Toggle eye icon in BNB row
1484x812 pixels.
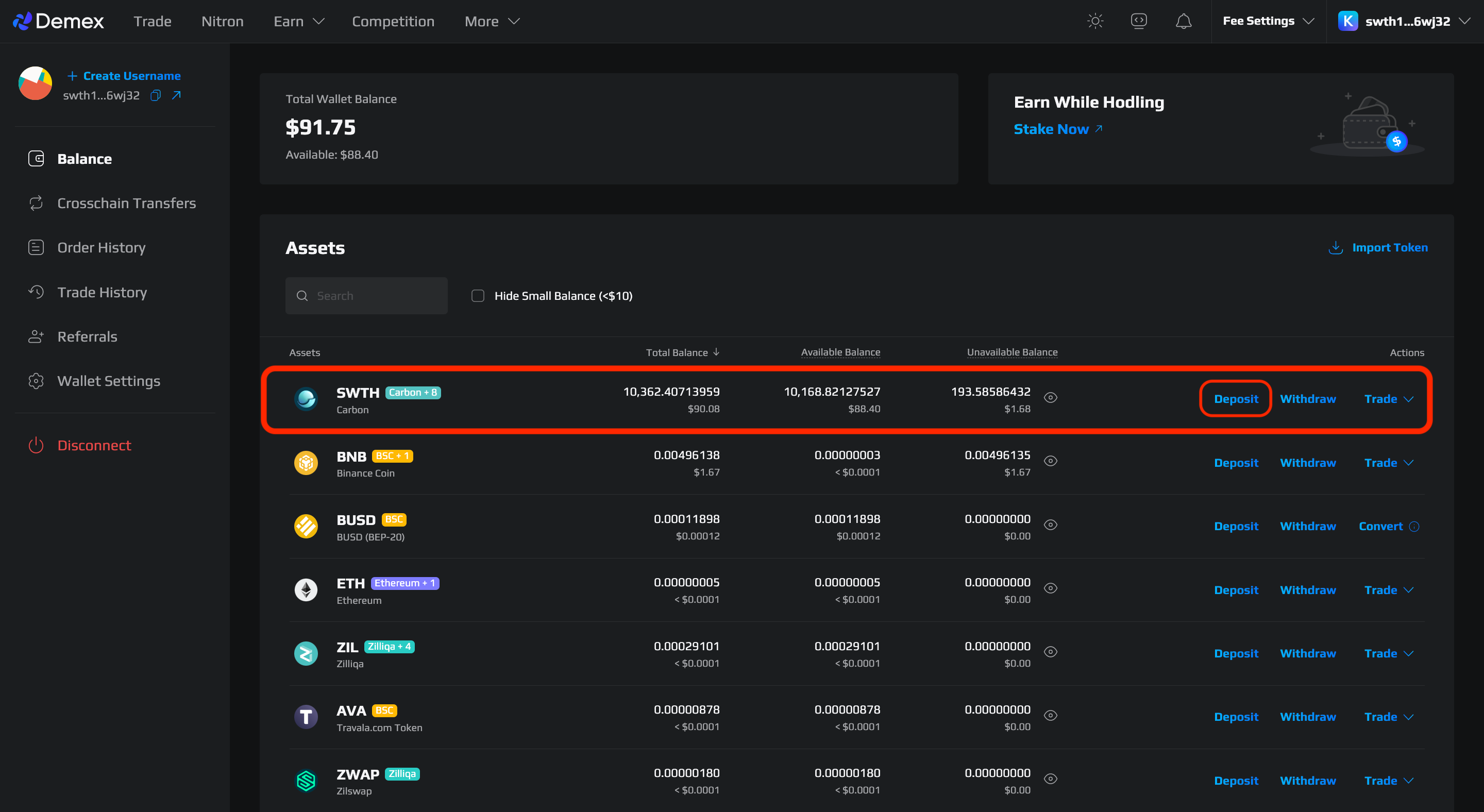[x=1050, y=461]
